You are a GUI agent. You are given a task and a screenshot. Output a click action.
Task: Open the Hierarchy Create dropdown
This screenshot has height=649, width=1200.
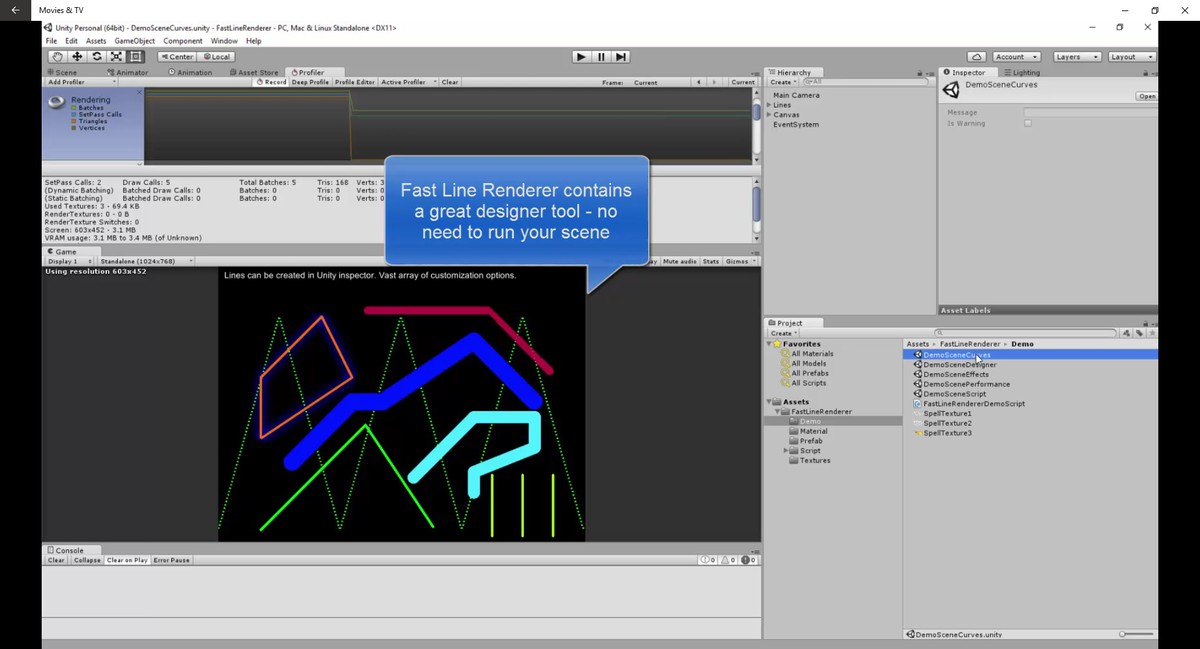click(783, 82)
